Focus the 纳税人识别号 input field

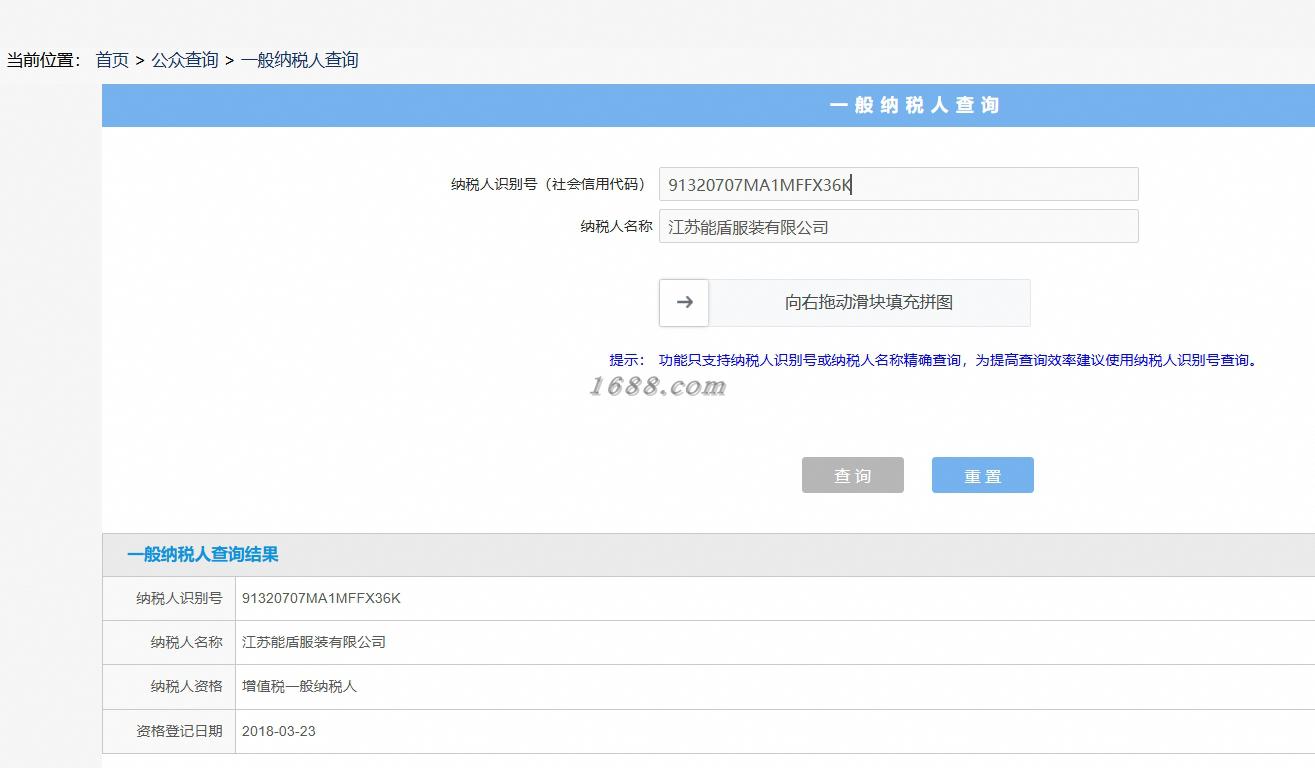coord(898,184)
